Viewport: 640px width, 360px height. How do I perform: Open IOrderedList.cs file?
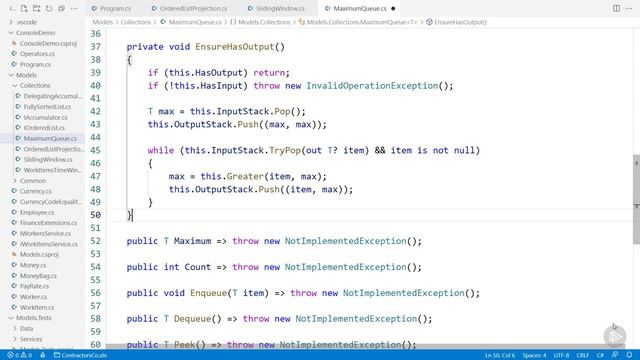tap(44, 128)
